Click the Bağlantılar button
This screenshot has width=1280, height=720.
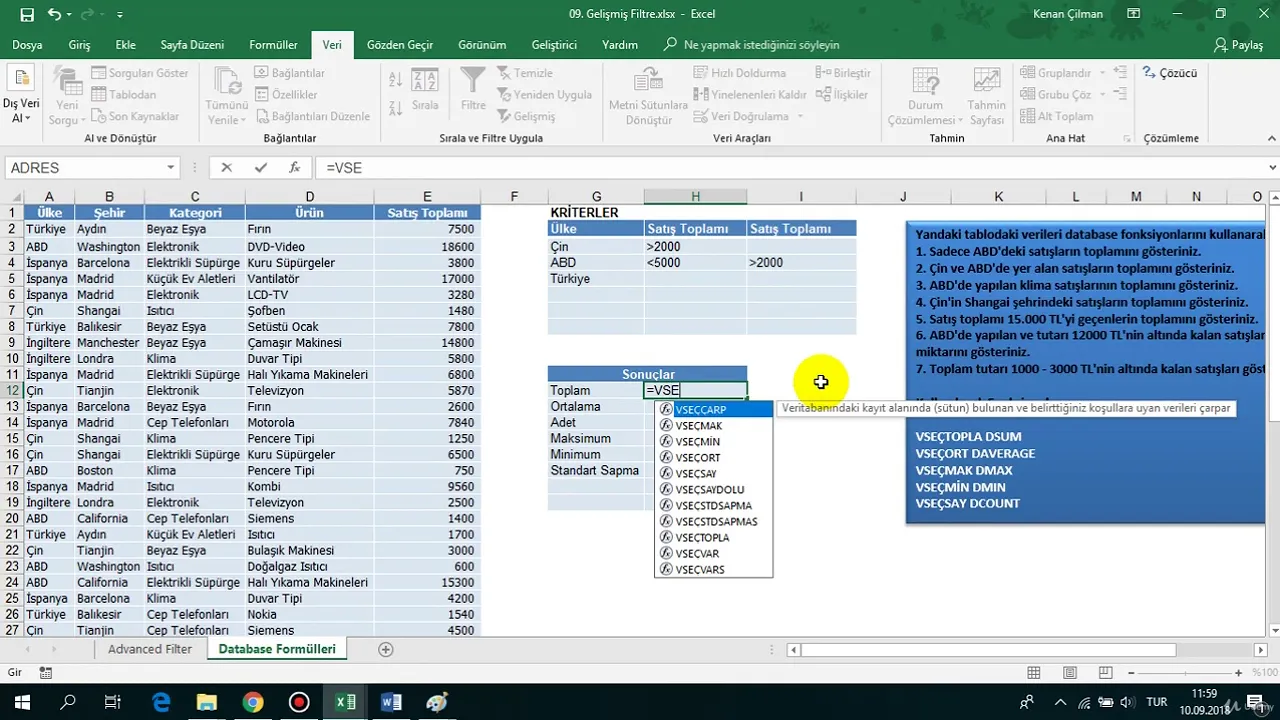(290, 73)
